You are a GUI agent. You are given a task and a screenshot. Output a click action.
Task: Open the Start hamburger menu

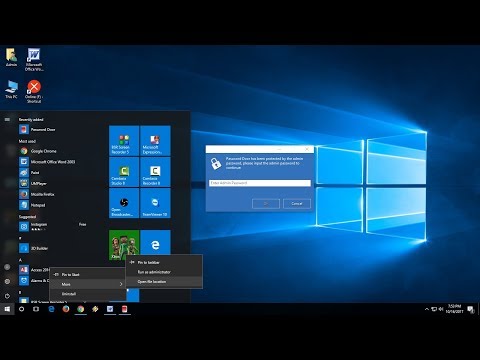point(7,119)
